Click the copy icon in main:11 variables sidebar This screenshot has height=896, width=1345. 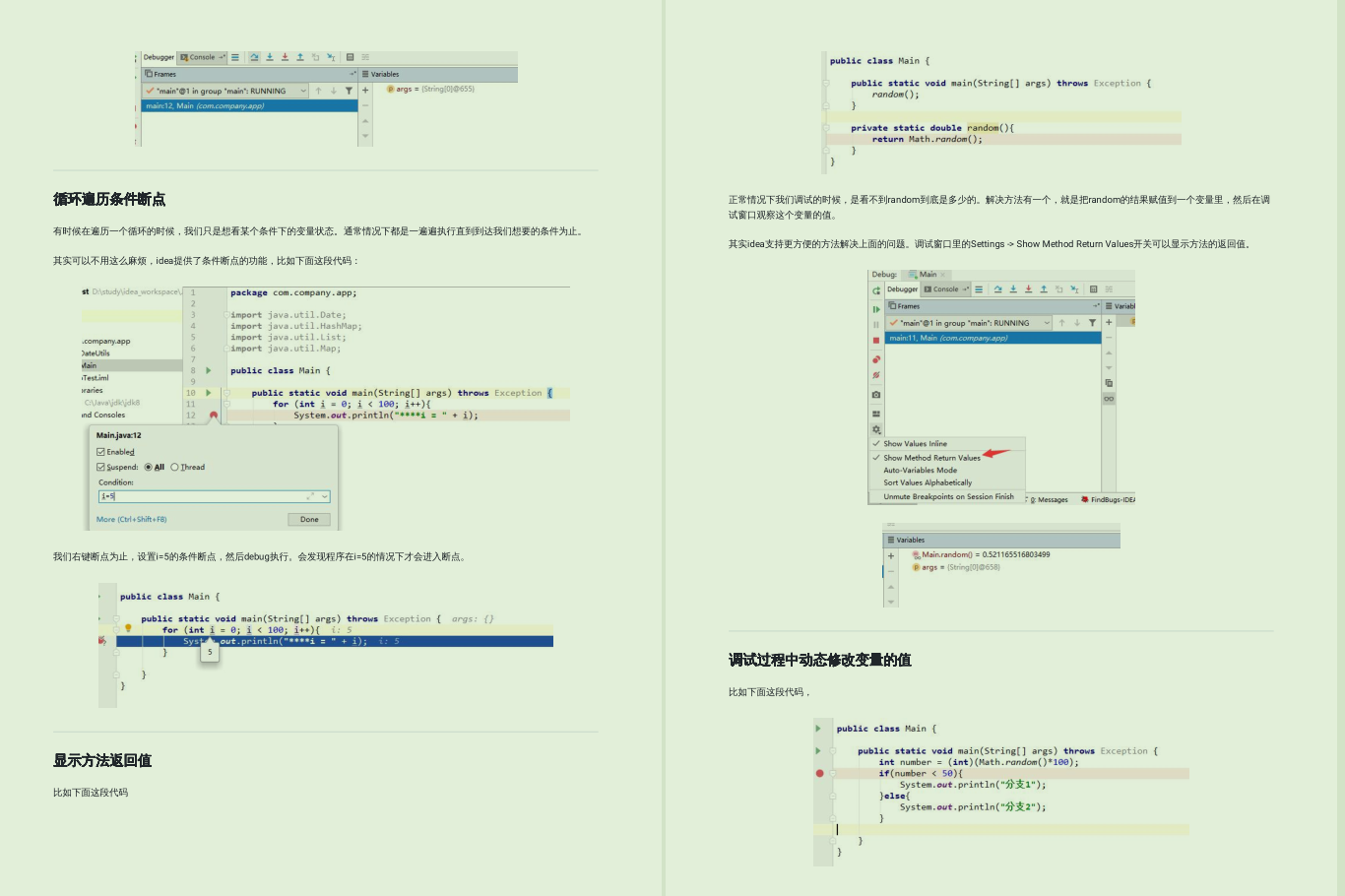(x=1109, y=383)
